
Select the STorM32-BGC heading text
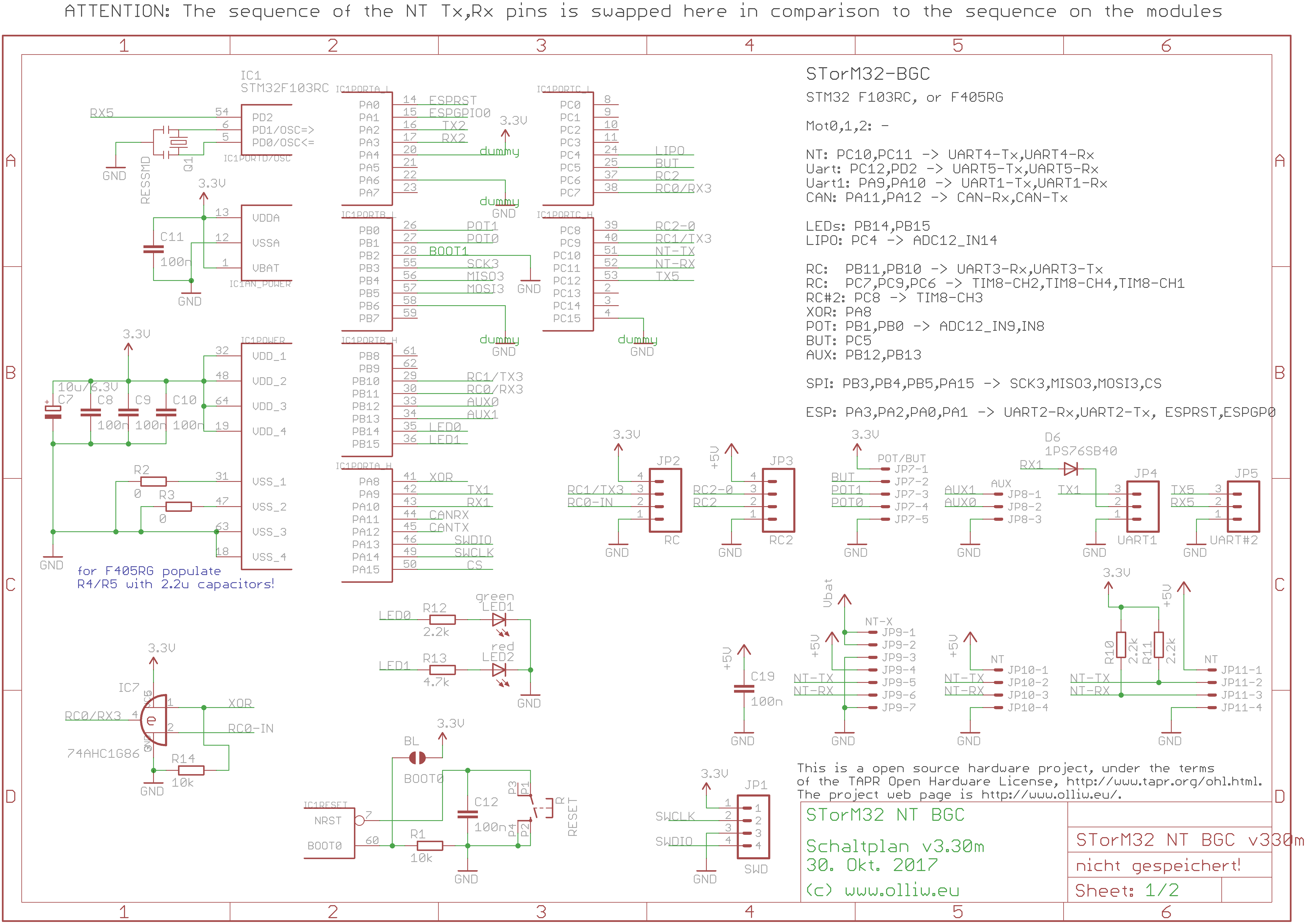pos(867,74)
